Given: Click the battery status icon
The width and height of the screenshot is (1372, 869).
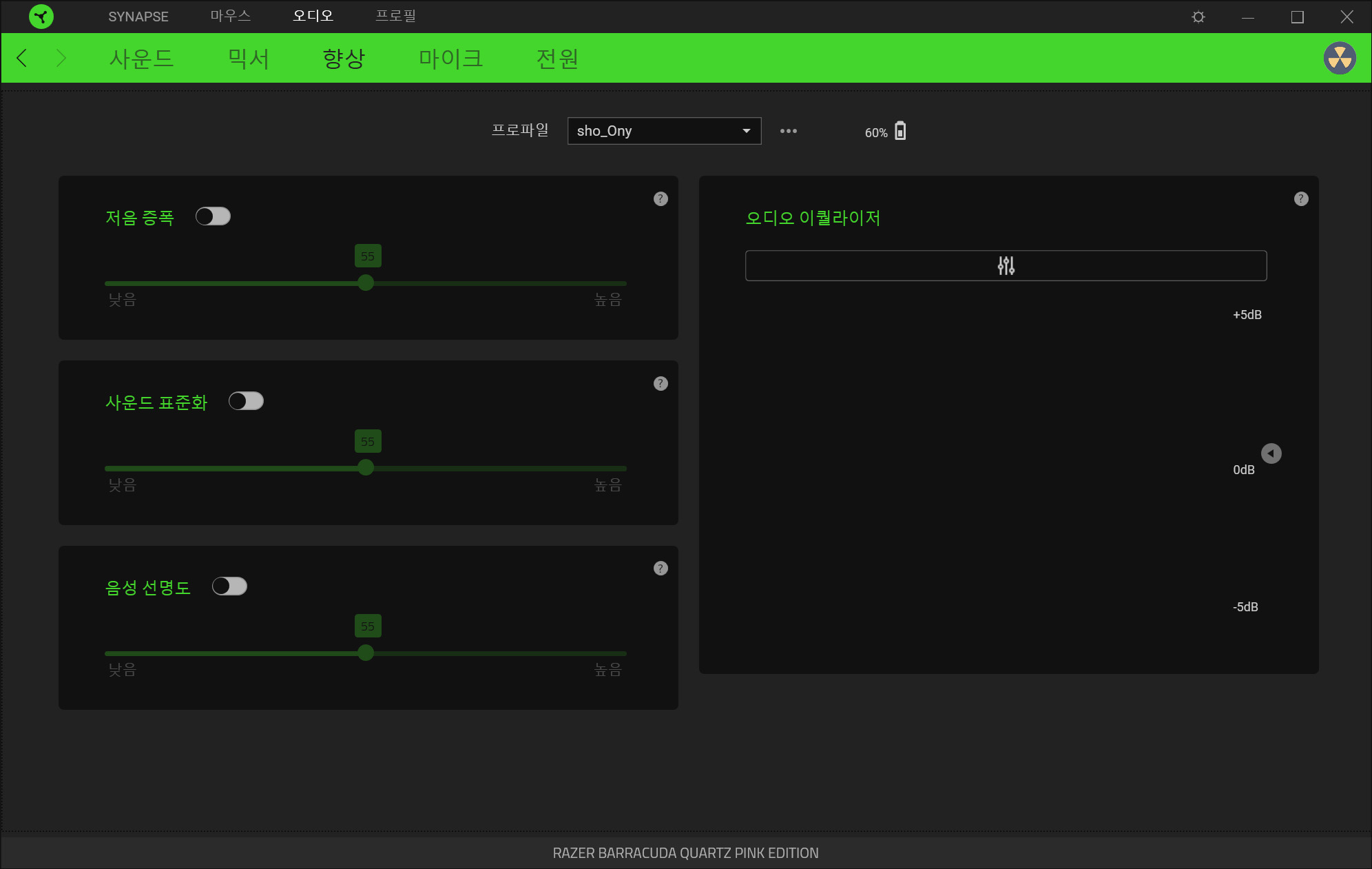Looking at the screenshot, I should tap(900, 131).
